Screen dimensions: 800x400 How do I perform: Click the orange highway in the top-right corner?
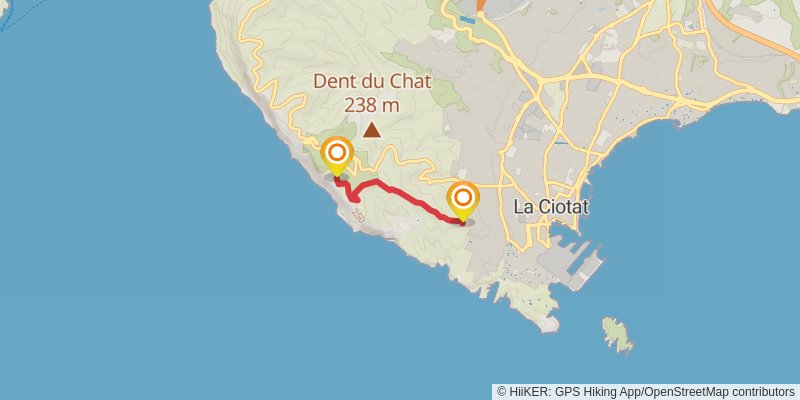(755, 28)
